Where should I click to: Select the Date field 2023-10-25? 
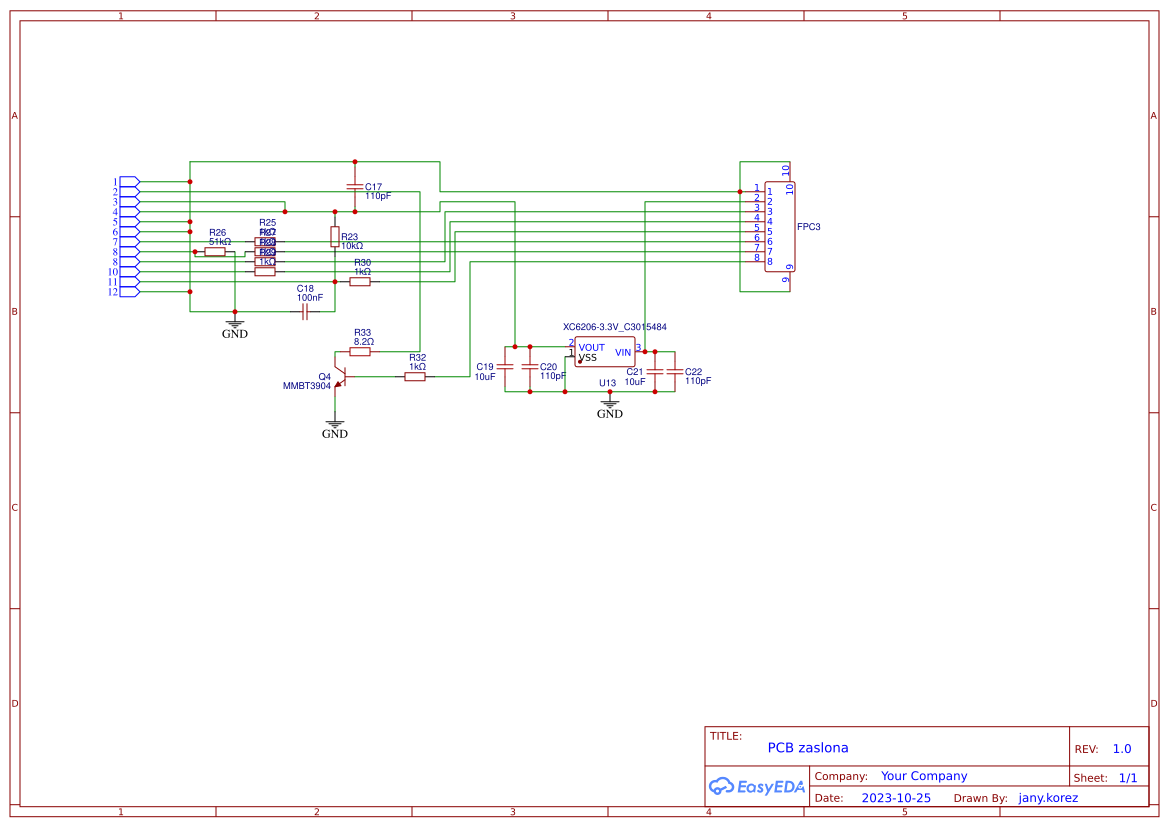click(x=894, y=797)
